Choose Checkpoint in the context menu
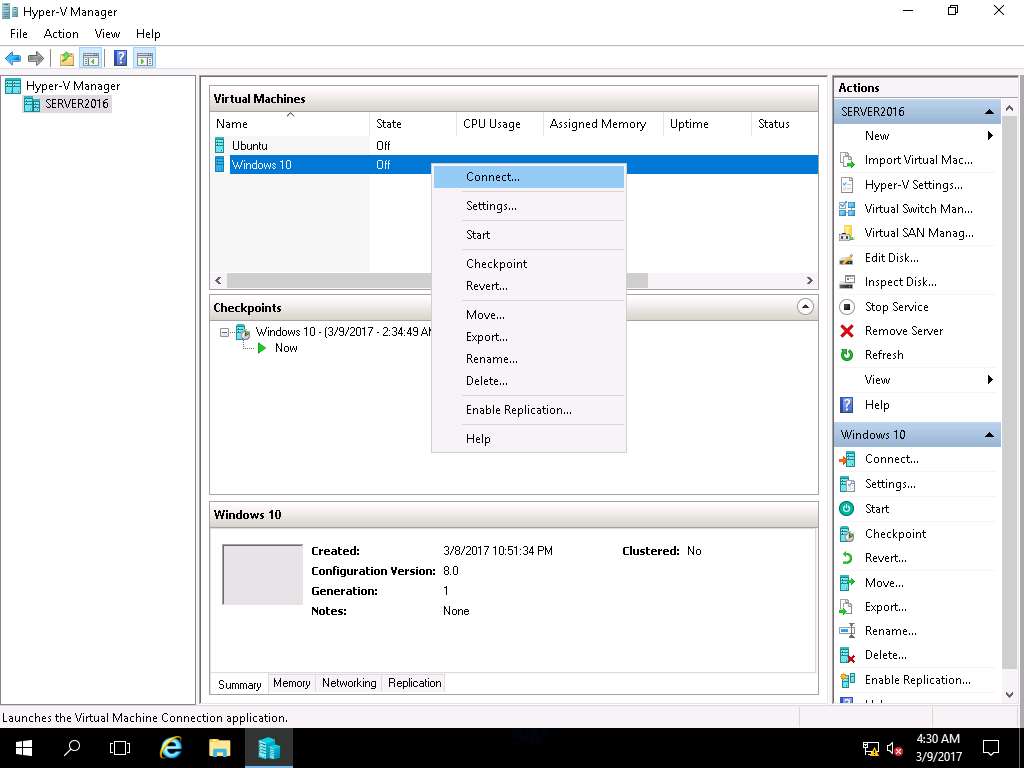Viewport: 1024px width, 768px height. click(529, 264)
